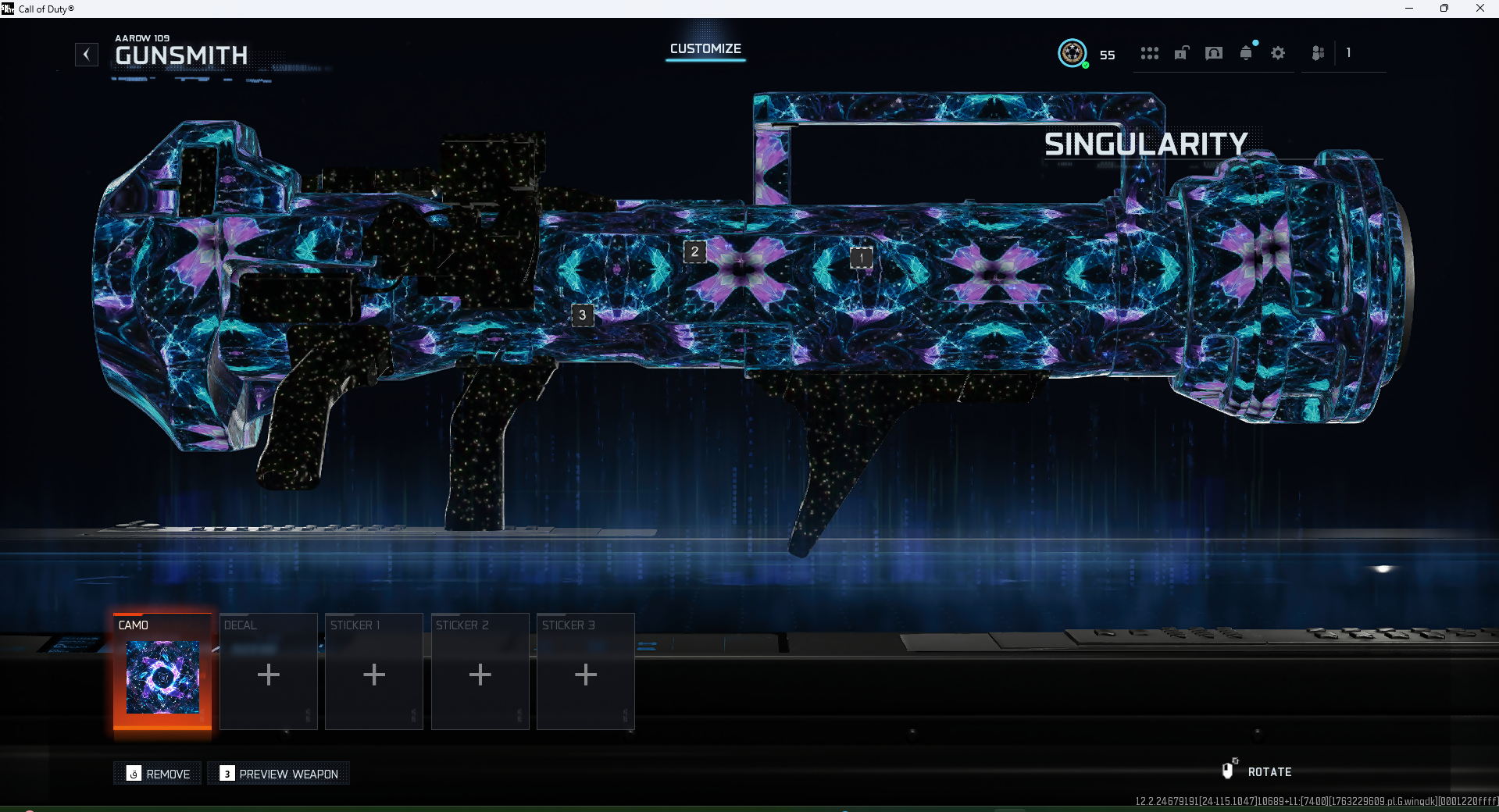
Task: Click the unlock padlock icon
Action: pyautogui.click(x=1182, y=53)
